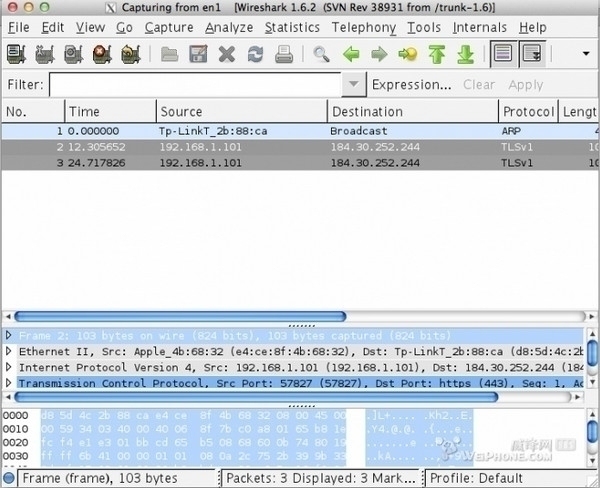Click the Expression... button

(x=412, y=85)
